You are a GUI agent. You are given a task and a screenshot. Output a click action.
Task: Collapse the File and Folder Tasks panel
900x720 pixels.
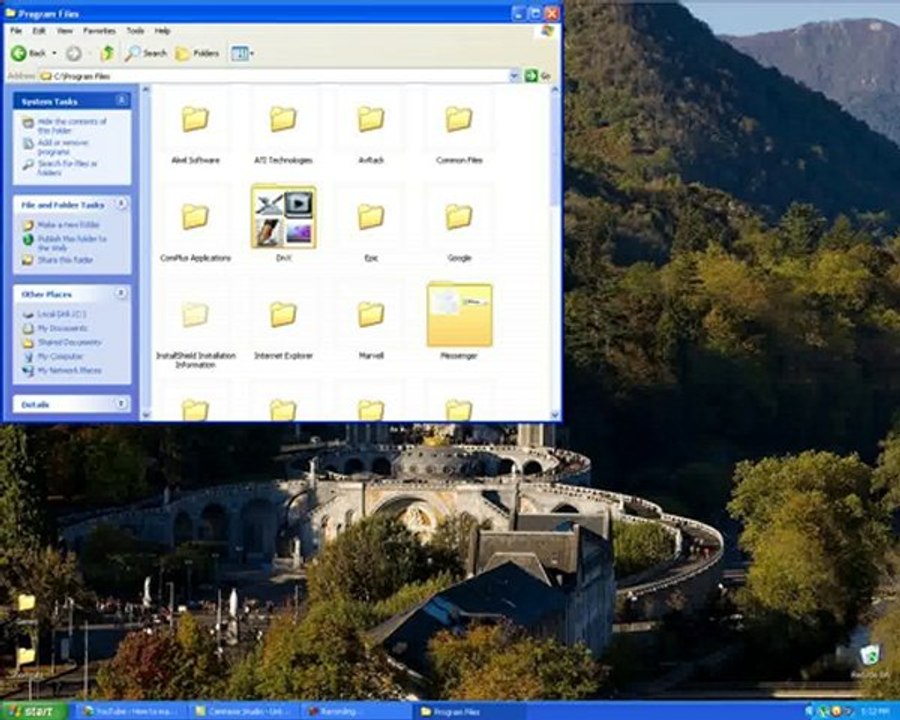coord(122,204)
